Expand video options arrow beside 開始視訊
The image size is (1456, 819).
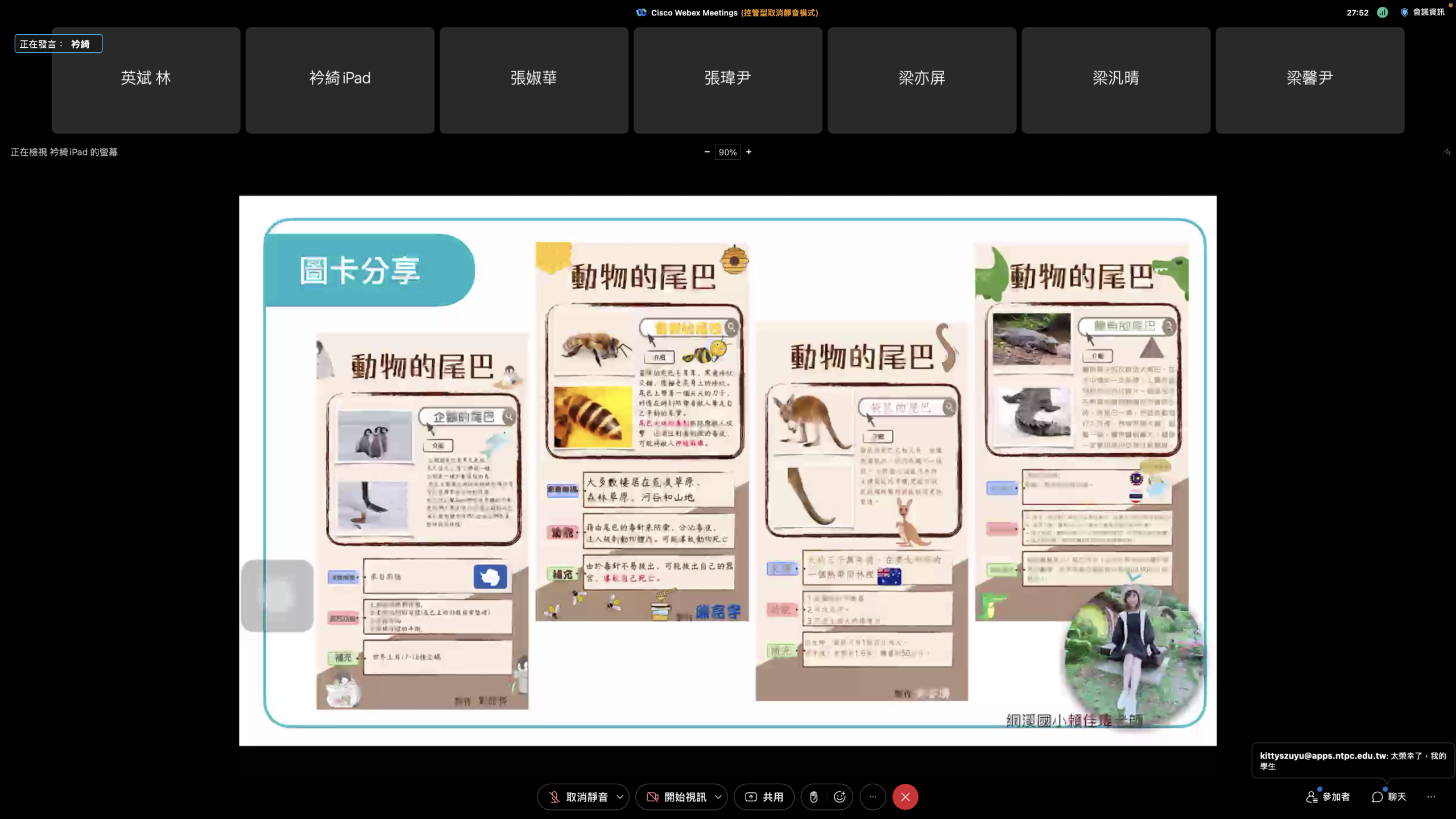(718, 797)
